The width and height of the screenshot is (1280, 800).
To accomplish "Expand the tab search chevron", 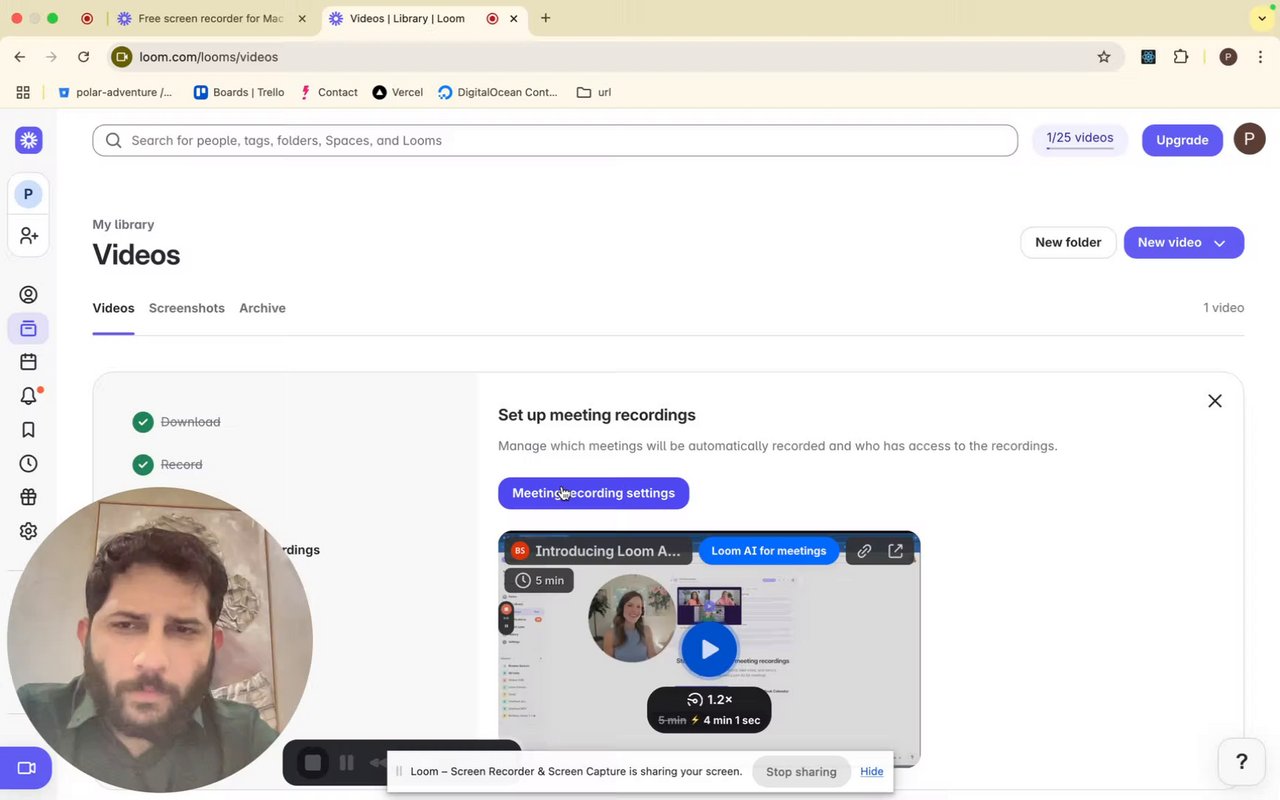I will [1262, 18].
